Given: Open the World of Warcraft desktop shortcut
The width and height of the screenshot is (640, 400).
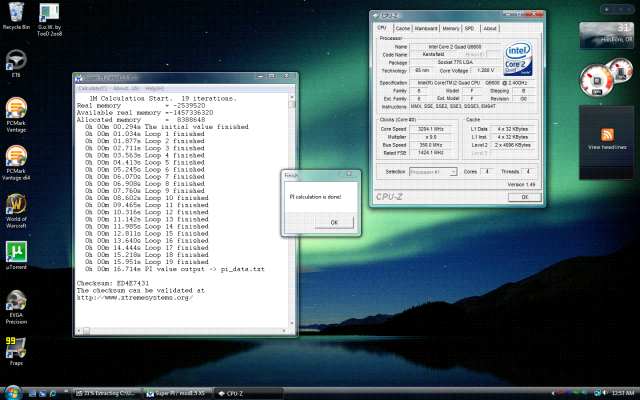Looking at the screenshot, I should pos(16,211).
